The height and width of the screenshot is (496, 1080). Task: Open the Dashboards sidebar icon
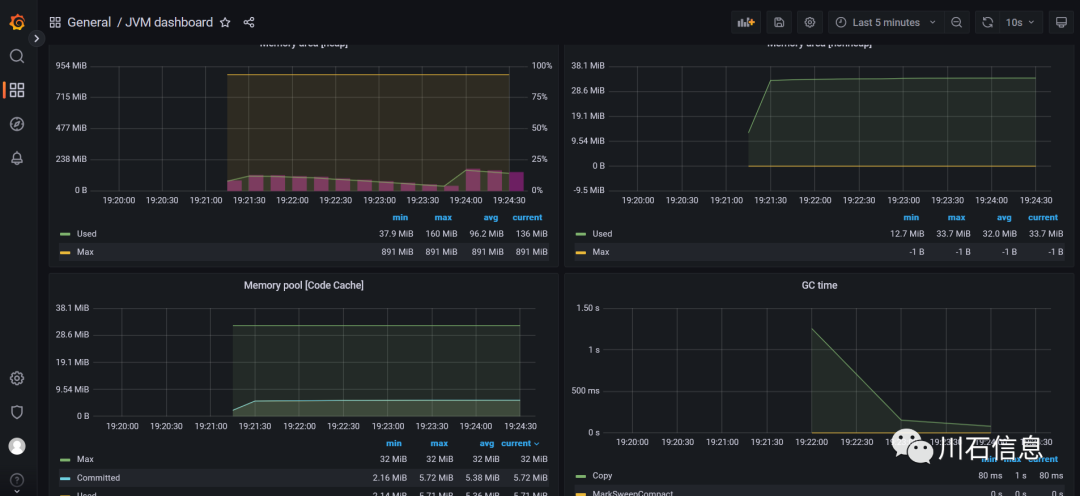(x=17, y=90)
